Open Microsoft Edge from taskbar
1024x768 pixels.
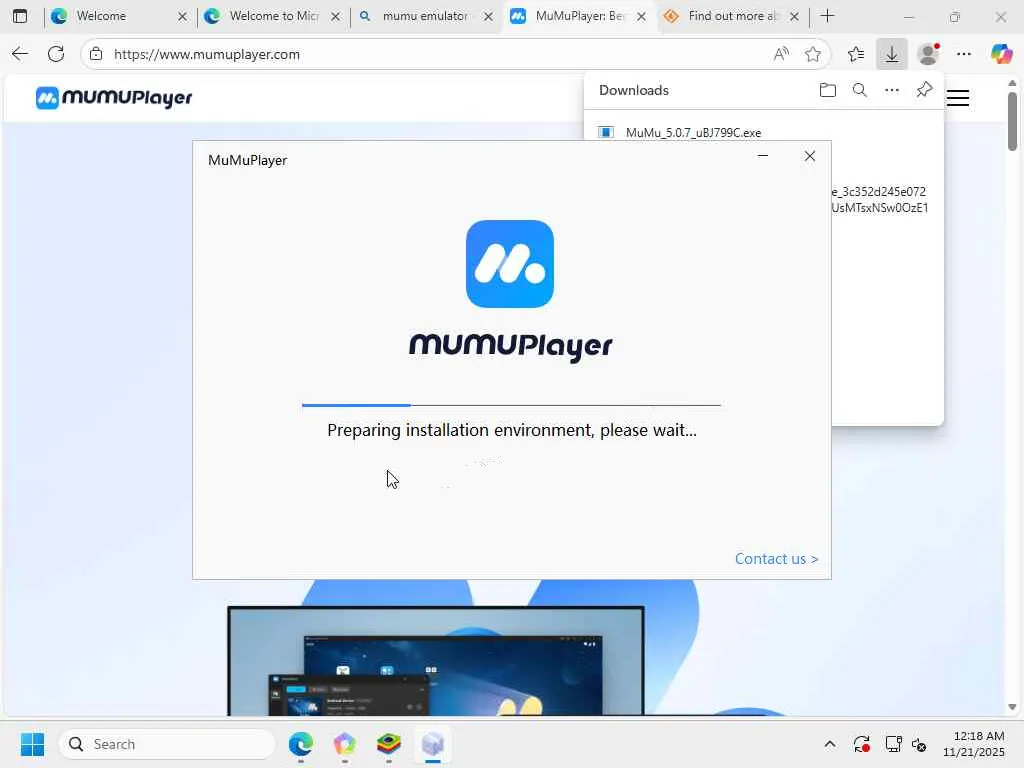coord(301,744)
